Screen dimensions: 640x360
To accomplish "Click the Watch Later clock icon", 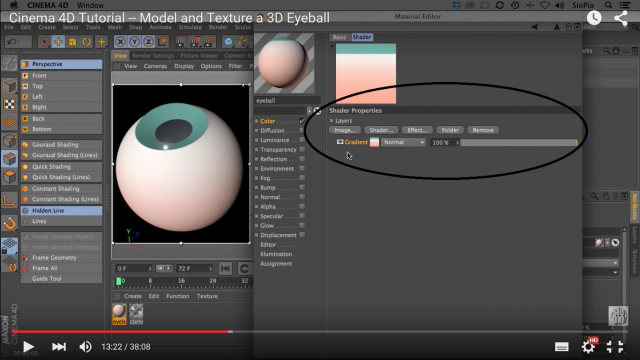I will pos(594,18).
